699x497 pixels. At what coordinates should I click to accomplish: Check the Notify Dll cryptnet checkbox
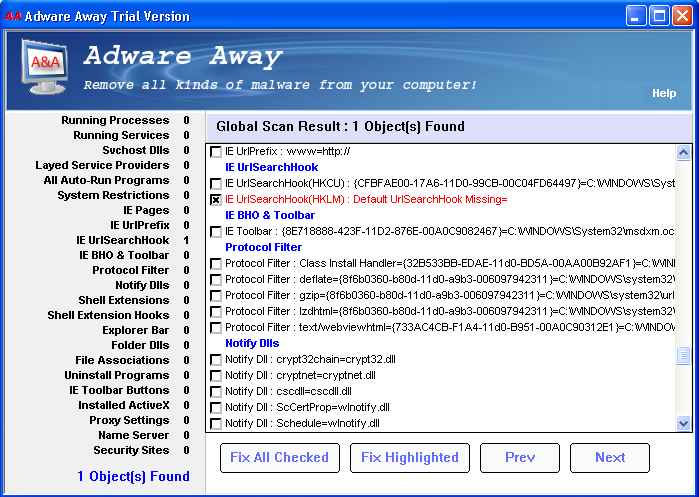216,376
